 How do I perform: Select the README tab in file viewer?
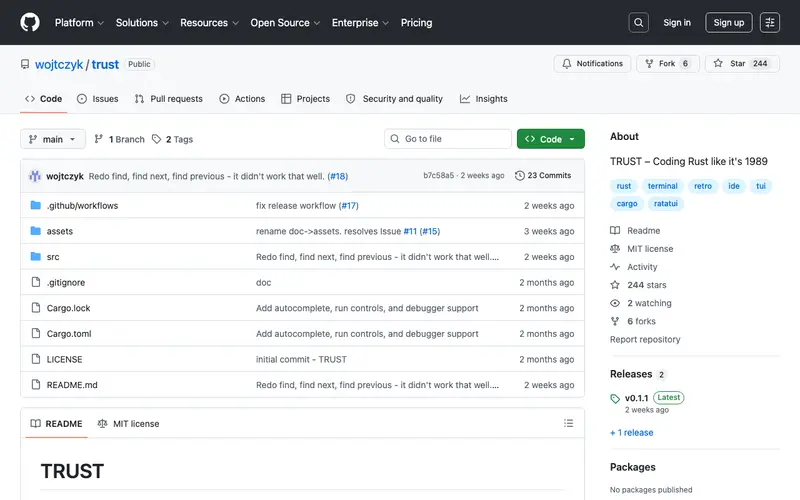[56, 423]
